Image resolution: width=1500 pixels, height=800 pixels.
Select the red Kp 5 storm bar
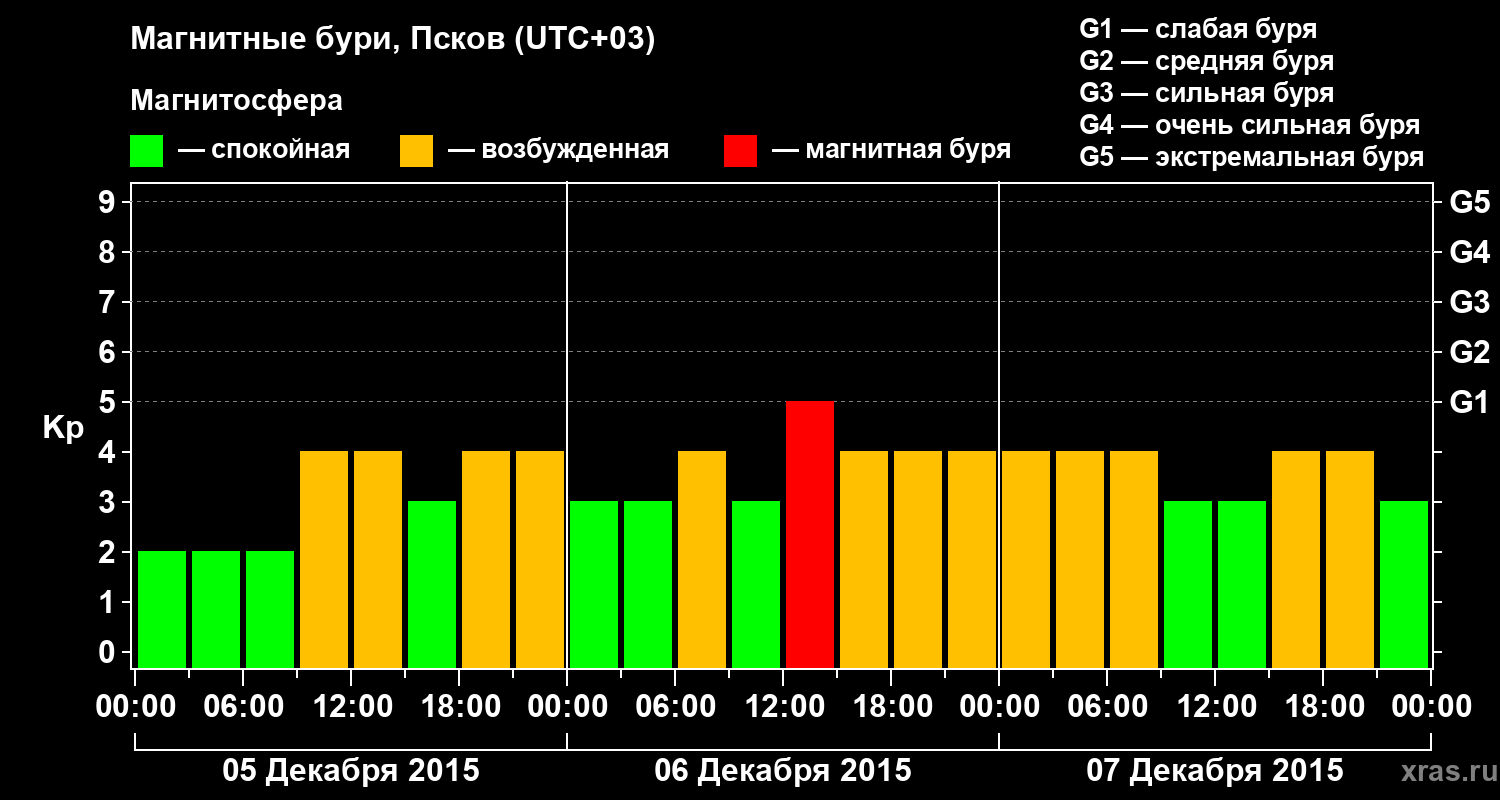[x=810, y=534]
